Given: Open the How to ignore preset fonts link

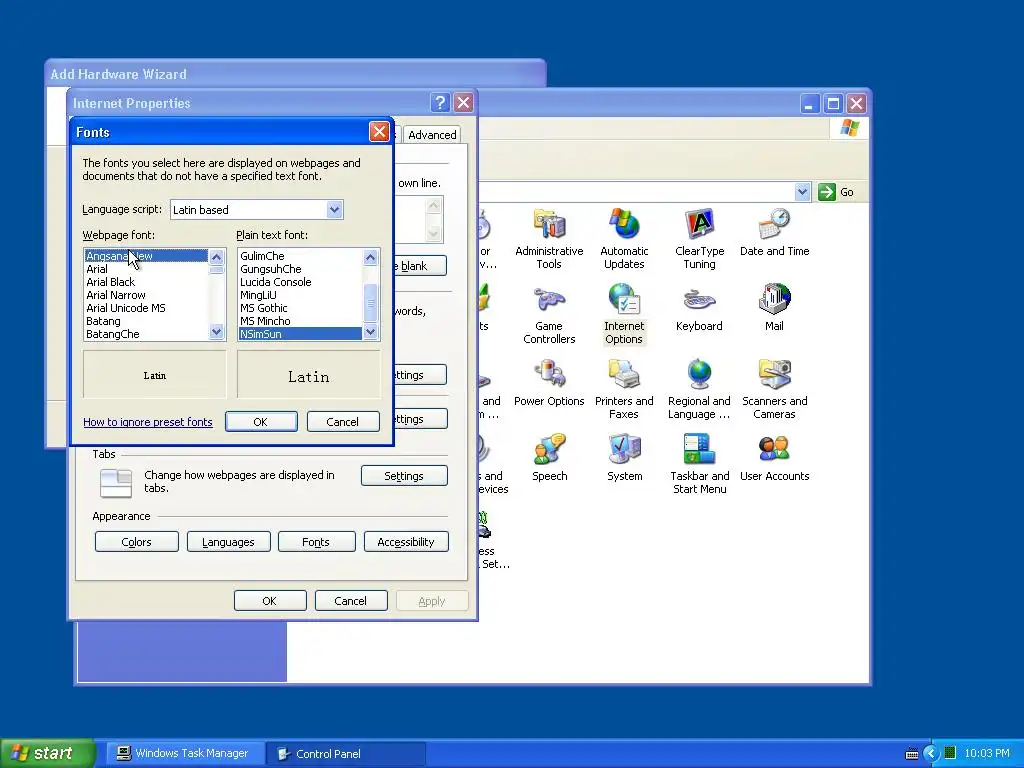Looking at the screenshot, I should [x=148, y=422].
